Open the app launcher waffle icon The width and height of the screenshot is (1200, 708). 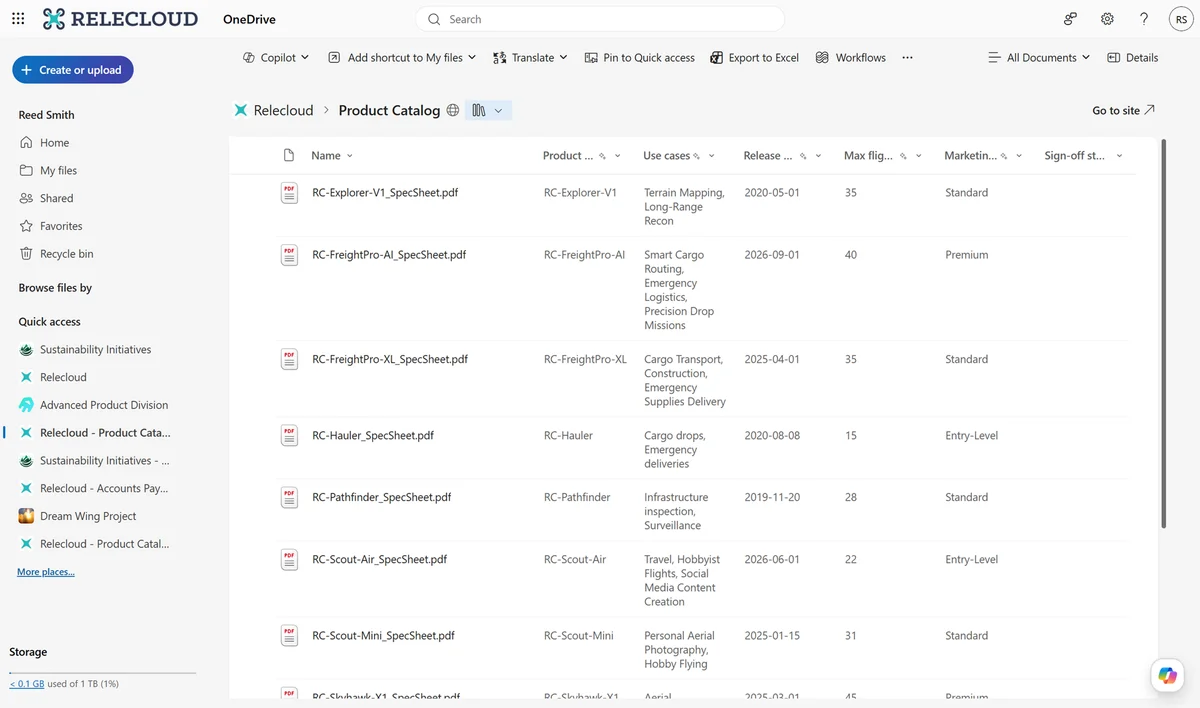(18, 19)
